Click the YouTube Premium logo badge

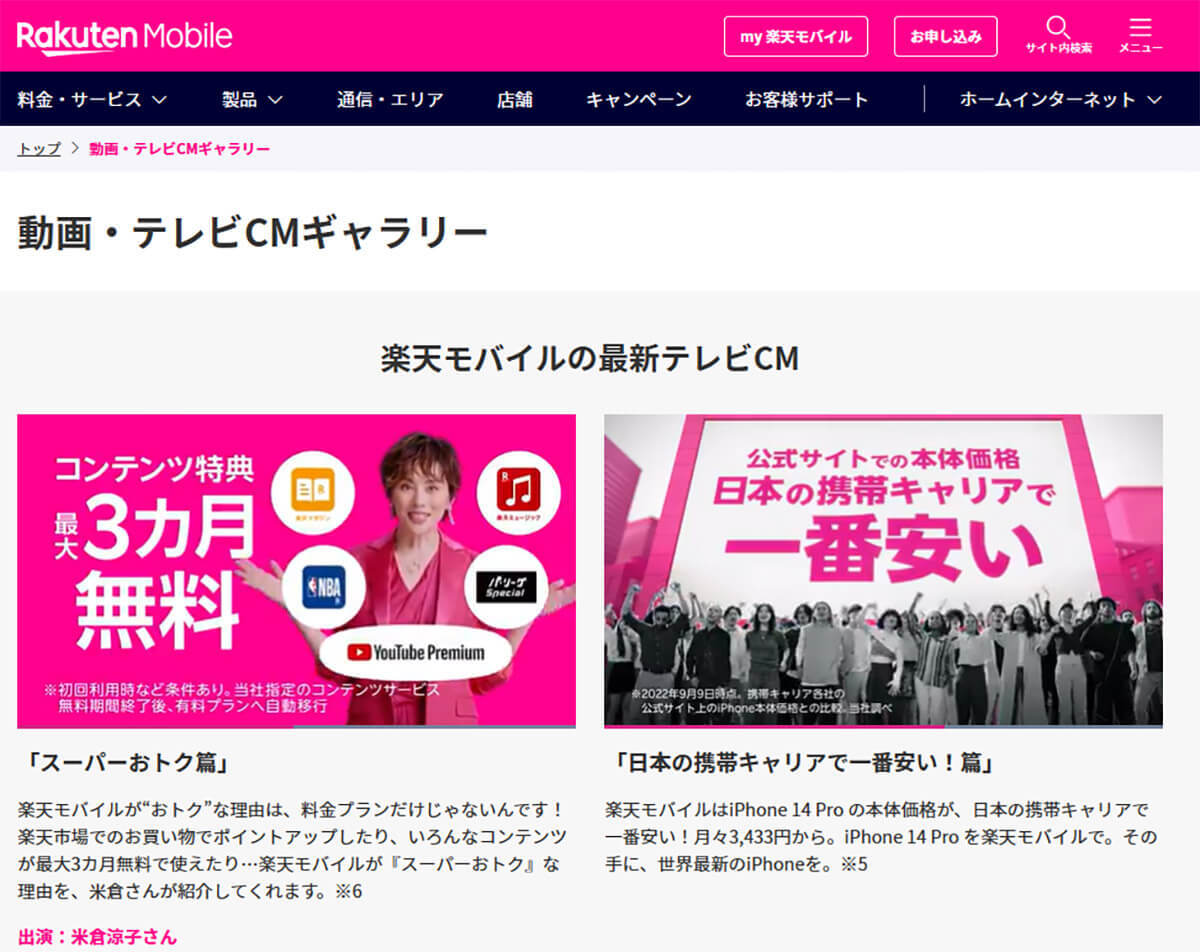tap(416, 653)
